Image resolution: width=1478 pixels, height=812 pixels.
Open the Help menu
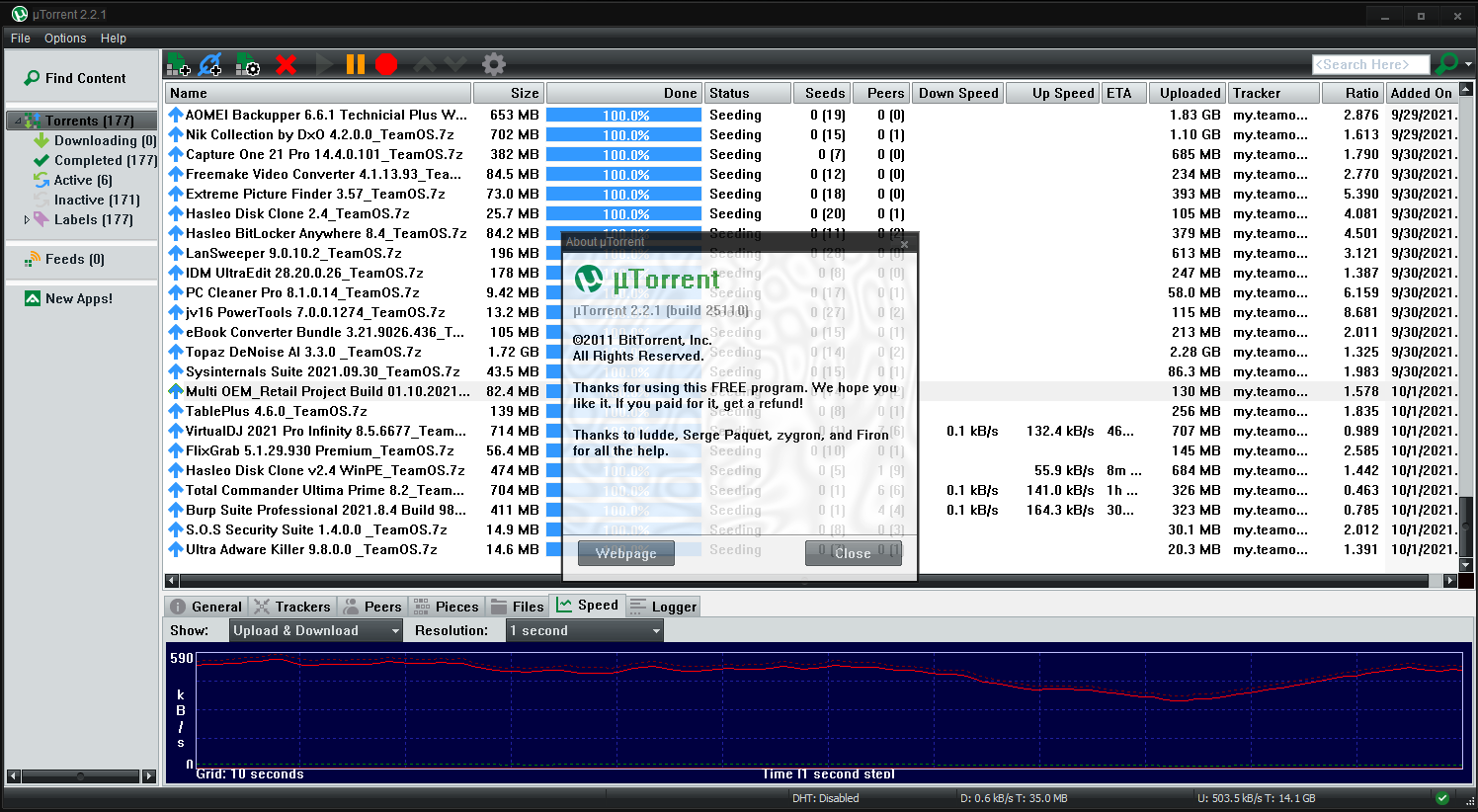tap(114, 39)
